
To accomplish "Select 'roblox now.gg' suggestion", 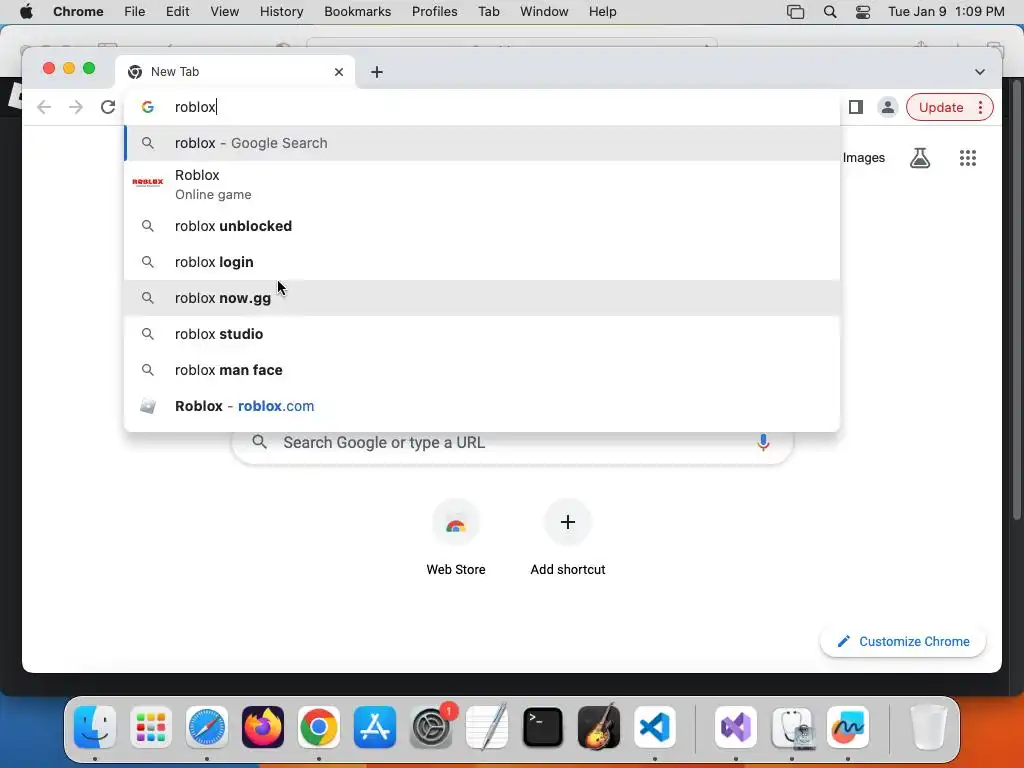I will coord(482,298).
